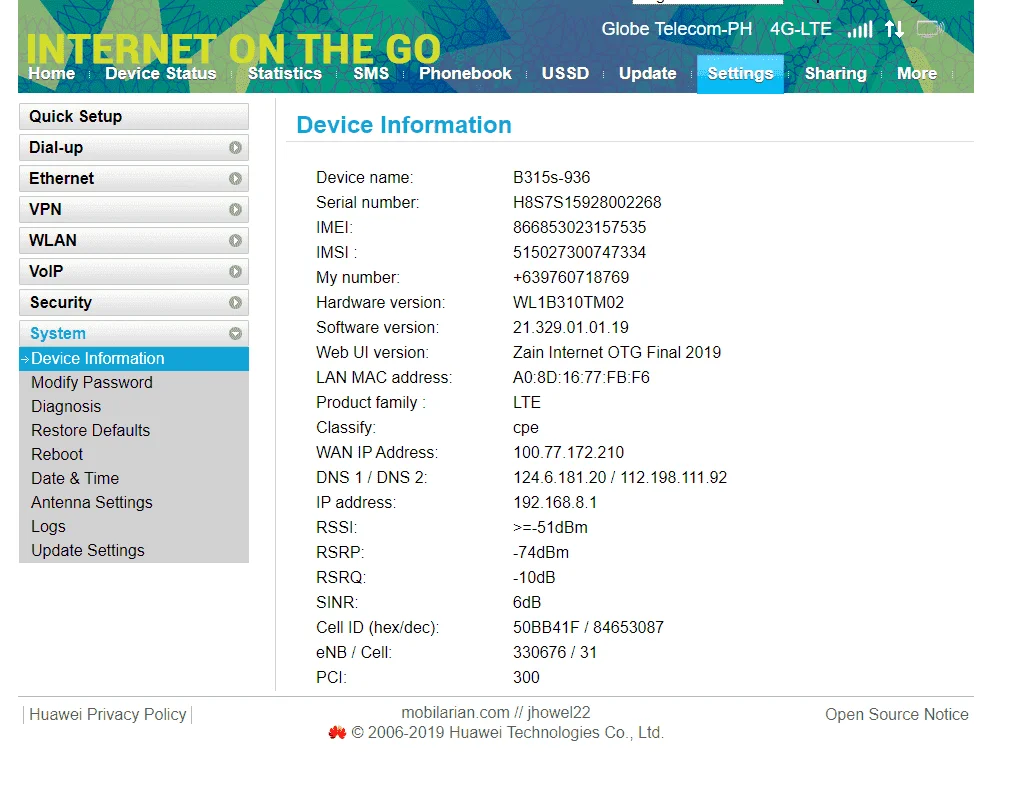
Task: Click the Device name value B315s-936
Action: tap(552, 177)
